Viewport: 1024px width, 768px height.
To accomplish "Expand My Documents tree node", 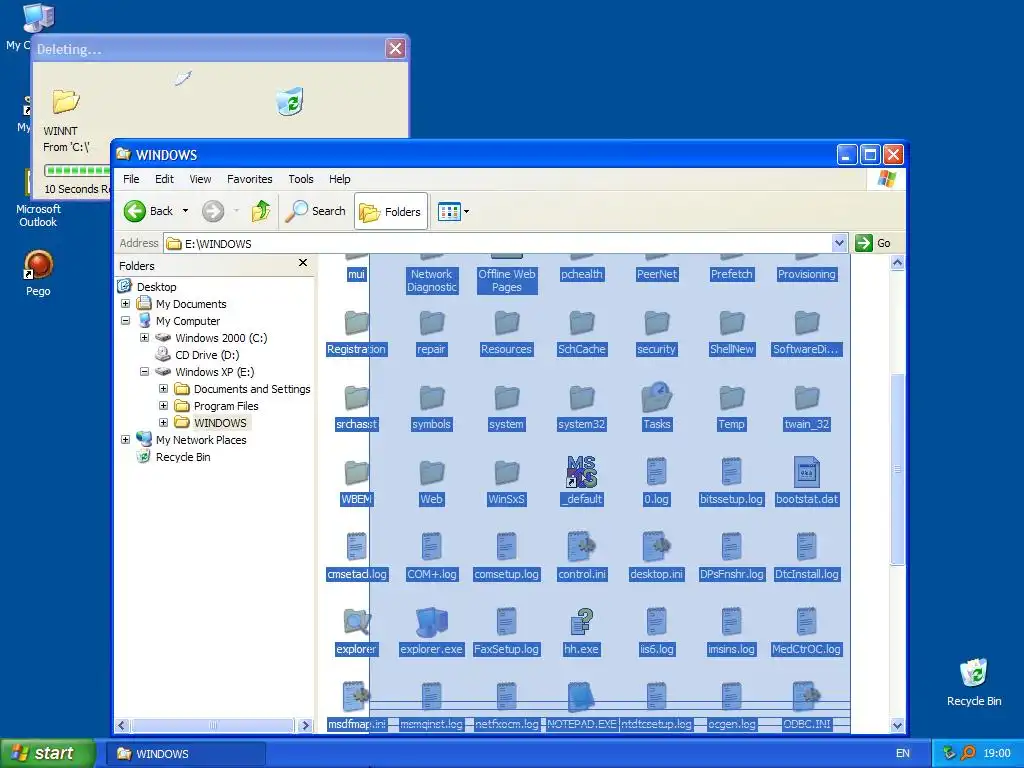I will point(125,304).
